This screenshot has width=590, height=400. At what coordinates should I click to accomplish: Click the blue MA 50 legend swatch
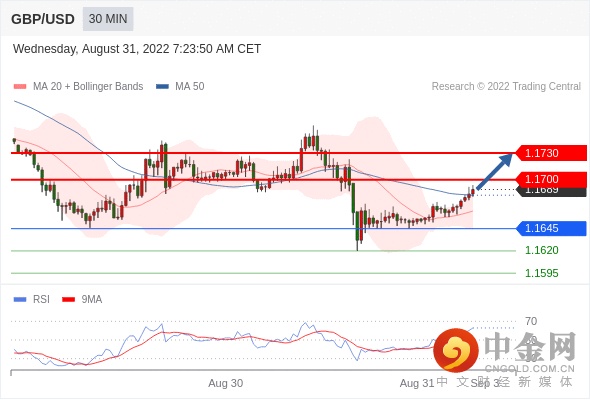(x=162, y=87)
